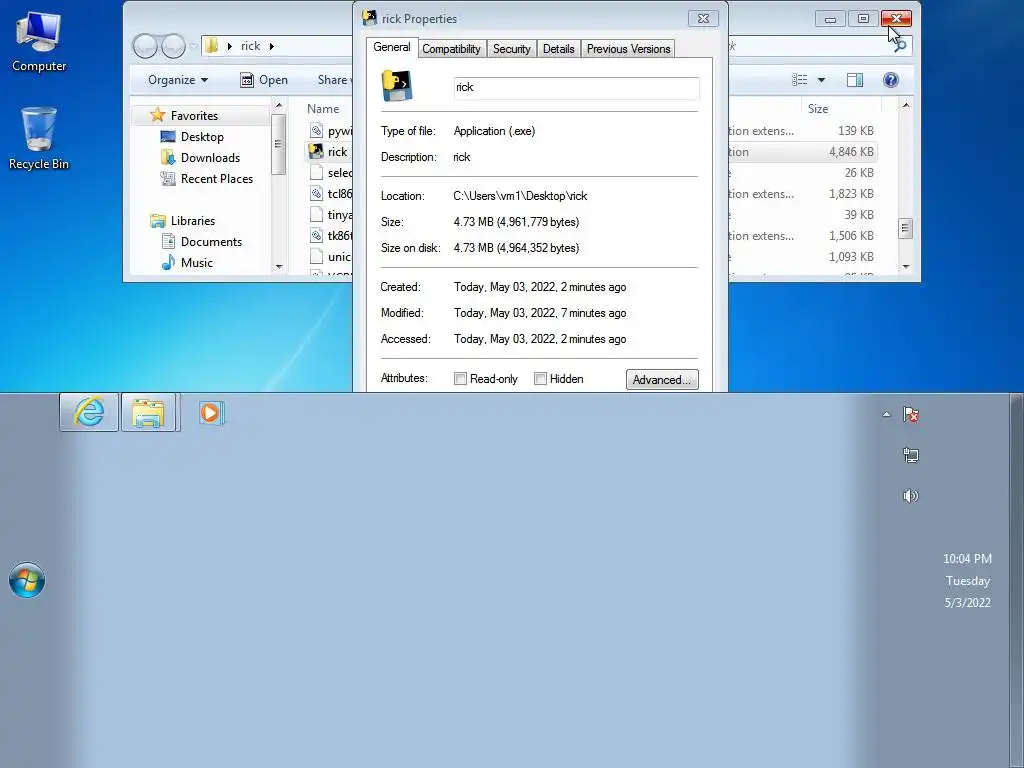The width and height of the screenshot is (1024, 768).
Task: Click the Open toolbar button in Explorer
Action: [x=264, y=80]
